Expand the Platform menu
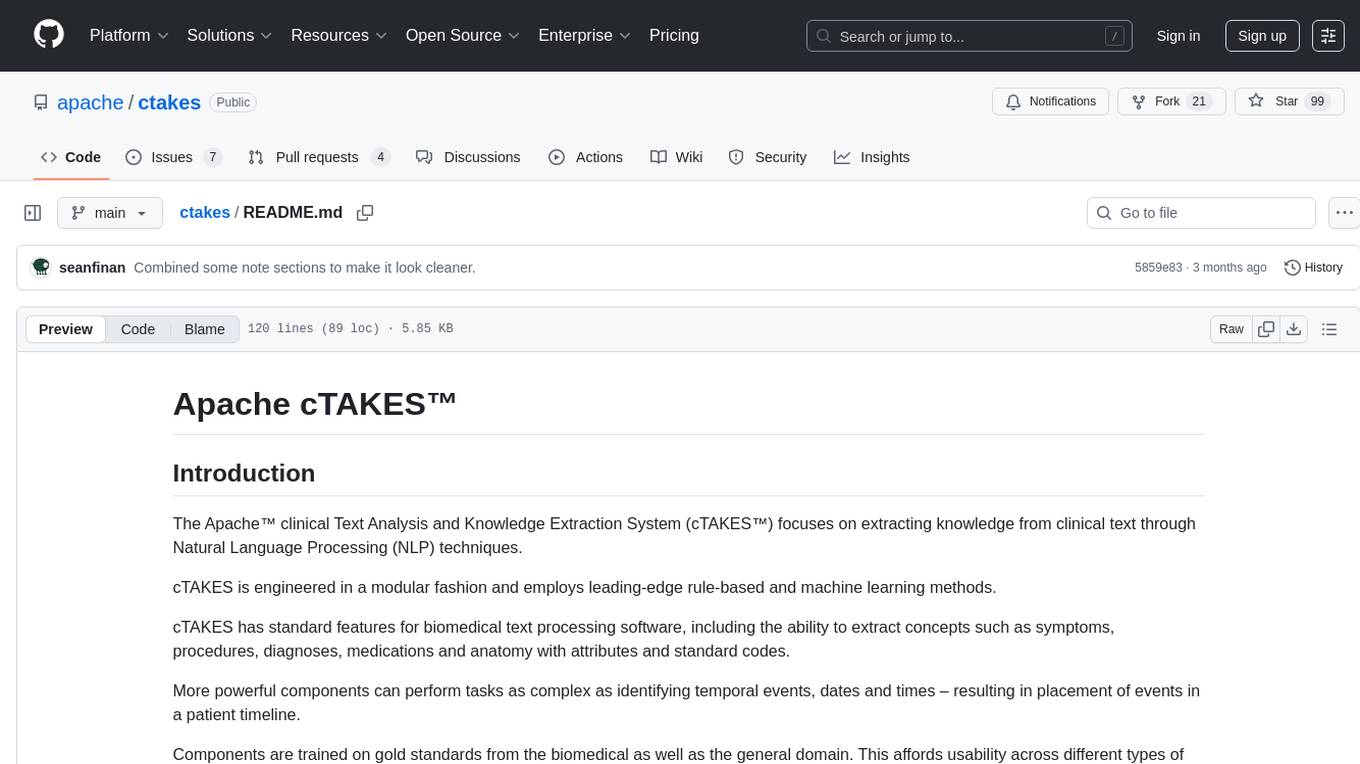The width and height of the screenshot is (1360, 764). point(129,35)
